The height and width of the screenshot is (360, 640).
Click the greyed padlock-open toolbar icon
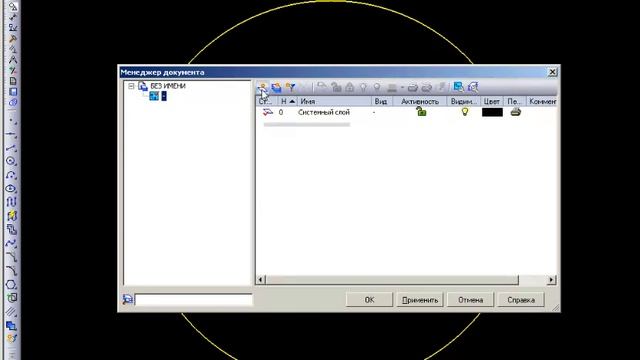click(x=336, y=87)
